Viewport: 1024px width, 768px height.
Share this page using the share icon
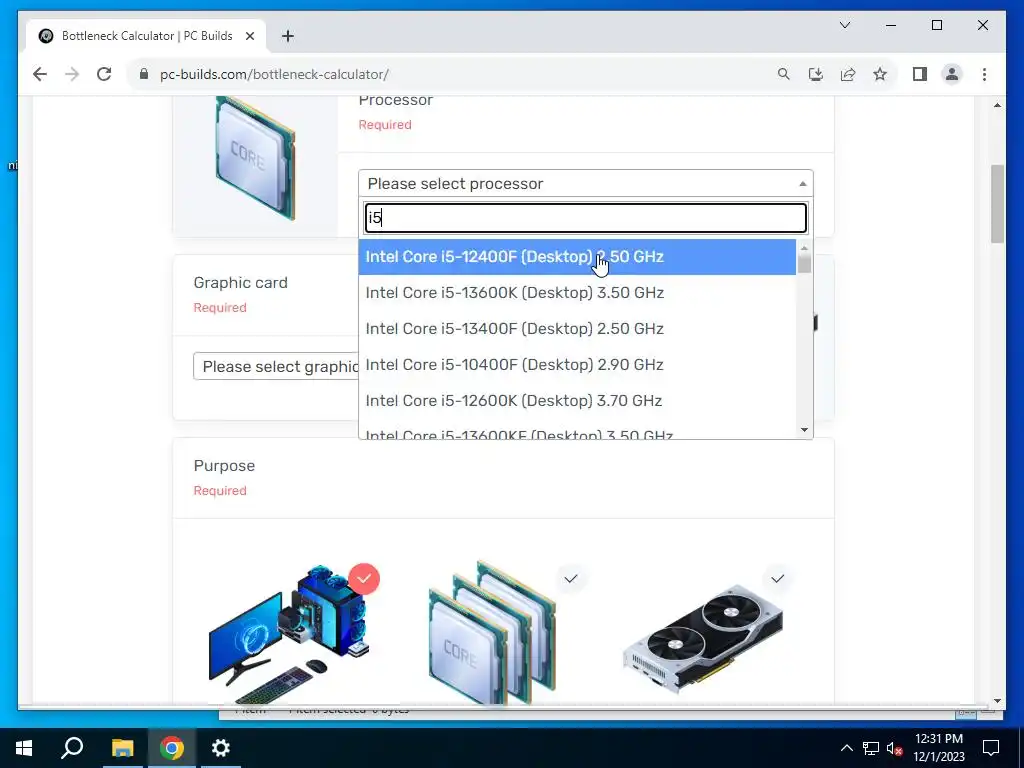click(x=848, y=74)
